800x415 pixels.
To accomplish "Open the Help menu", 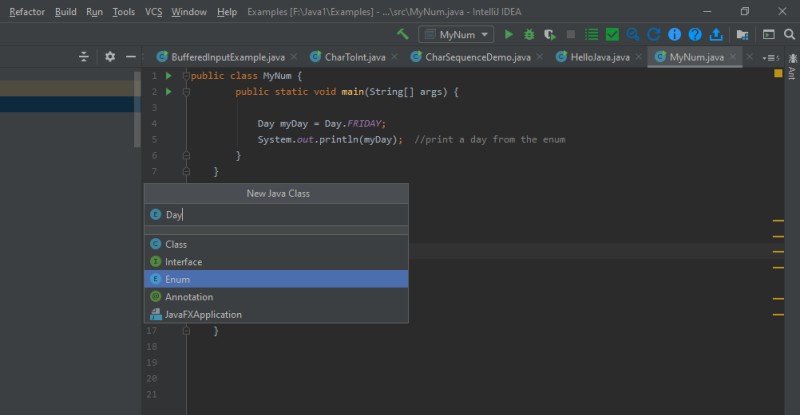I will (x=227, y=11).
